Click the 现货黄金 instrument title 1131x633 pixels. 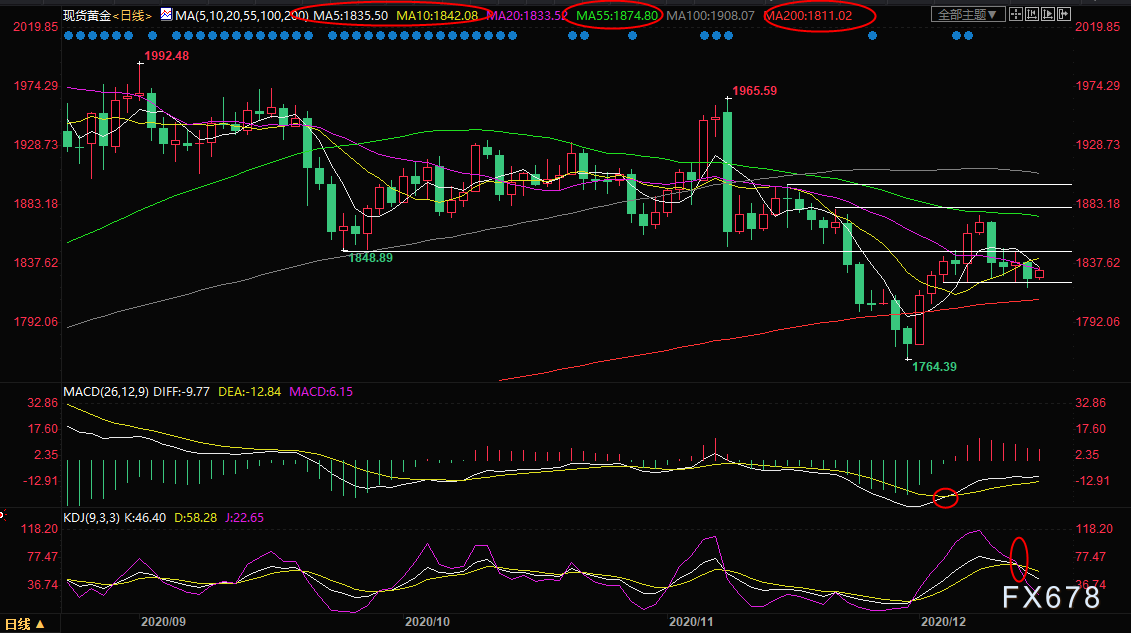pos(86,16)
